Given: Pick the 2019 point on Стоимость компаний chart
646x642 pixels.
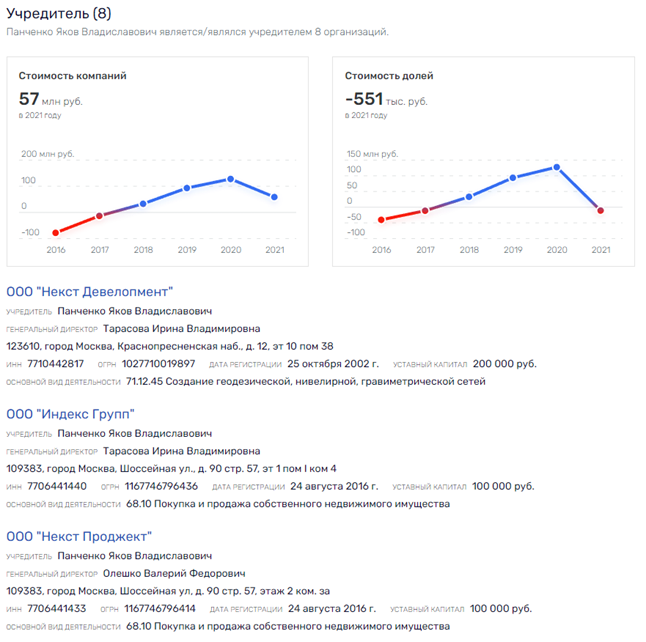Looking at the screenshot, I should pyautogui.click(x=187, y=188).
